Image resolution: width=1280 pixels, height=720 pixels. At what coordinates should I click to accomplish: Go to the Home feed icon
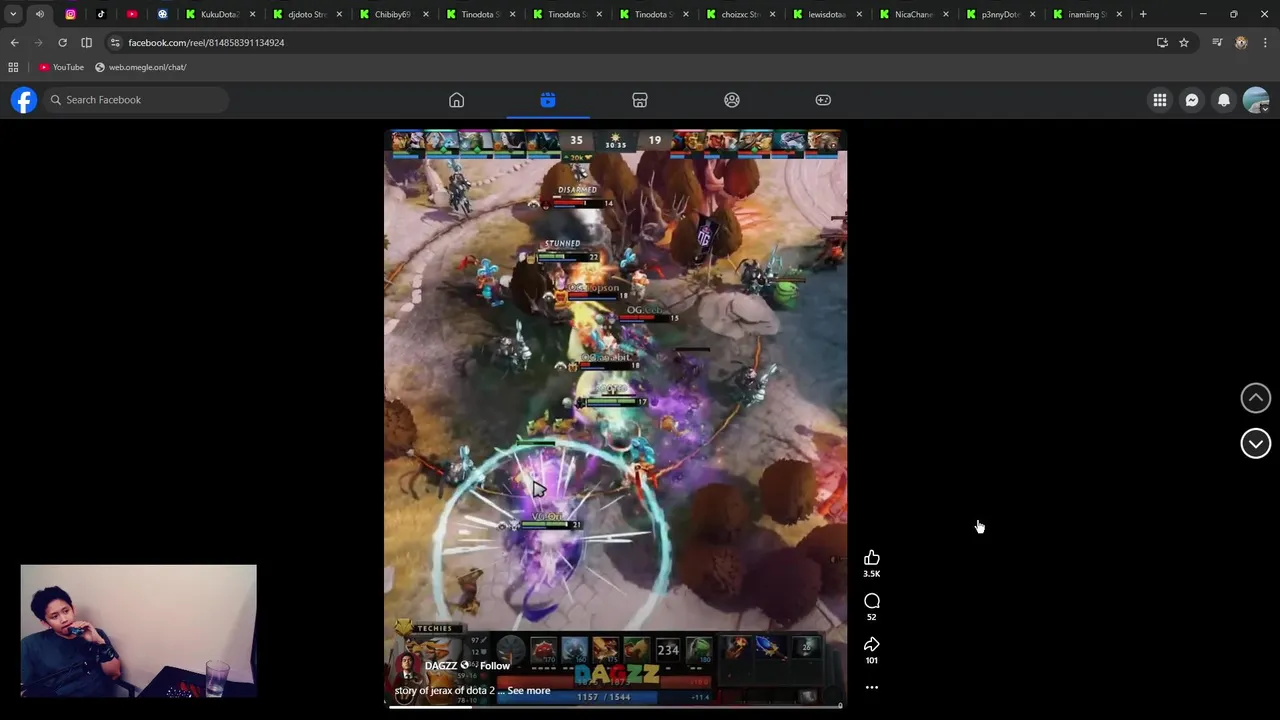tap(456, 100)
